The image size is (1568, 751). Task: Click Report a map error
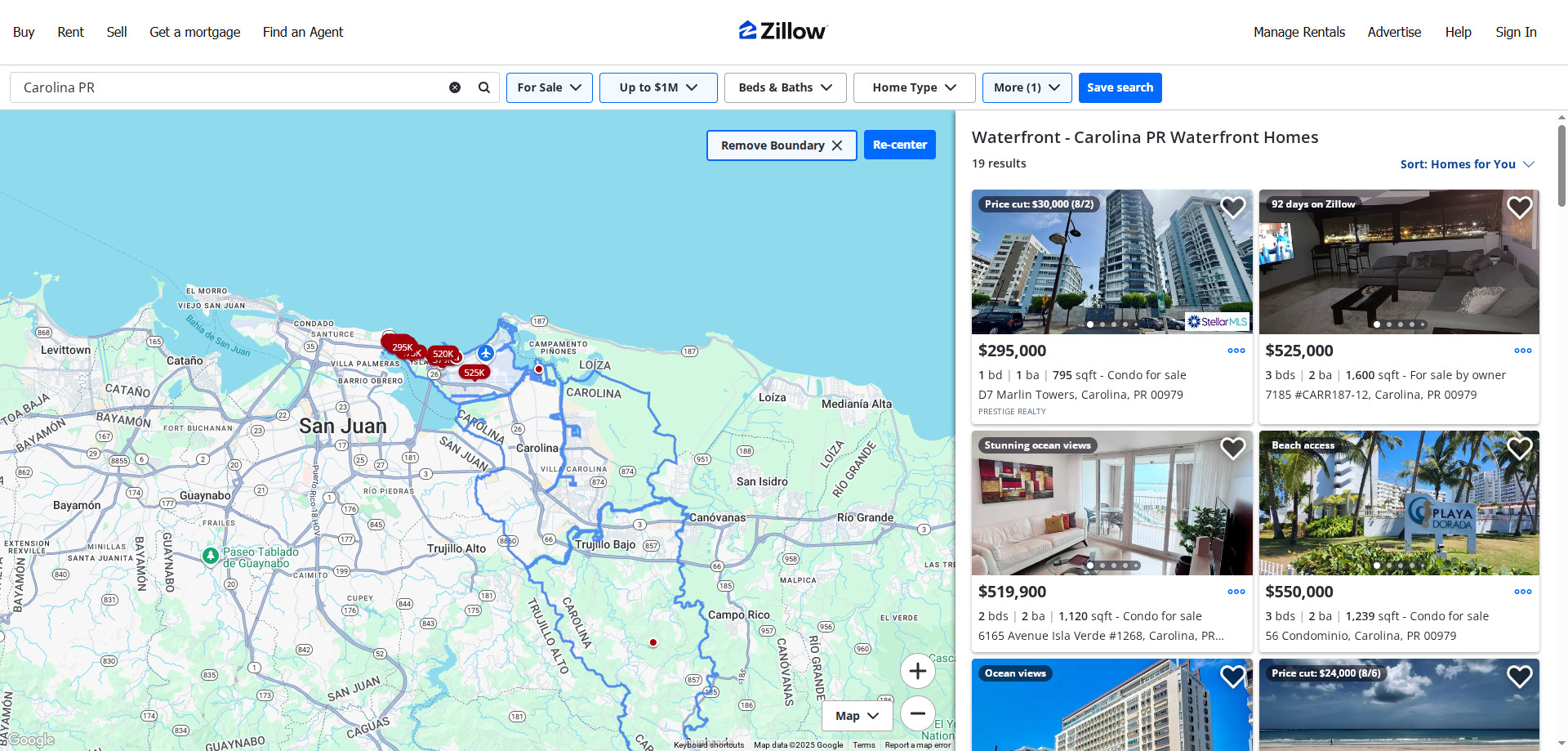tap(918, 745)
